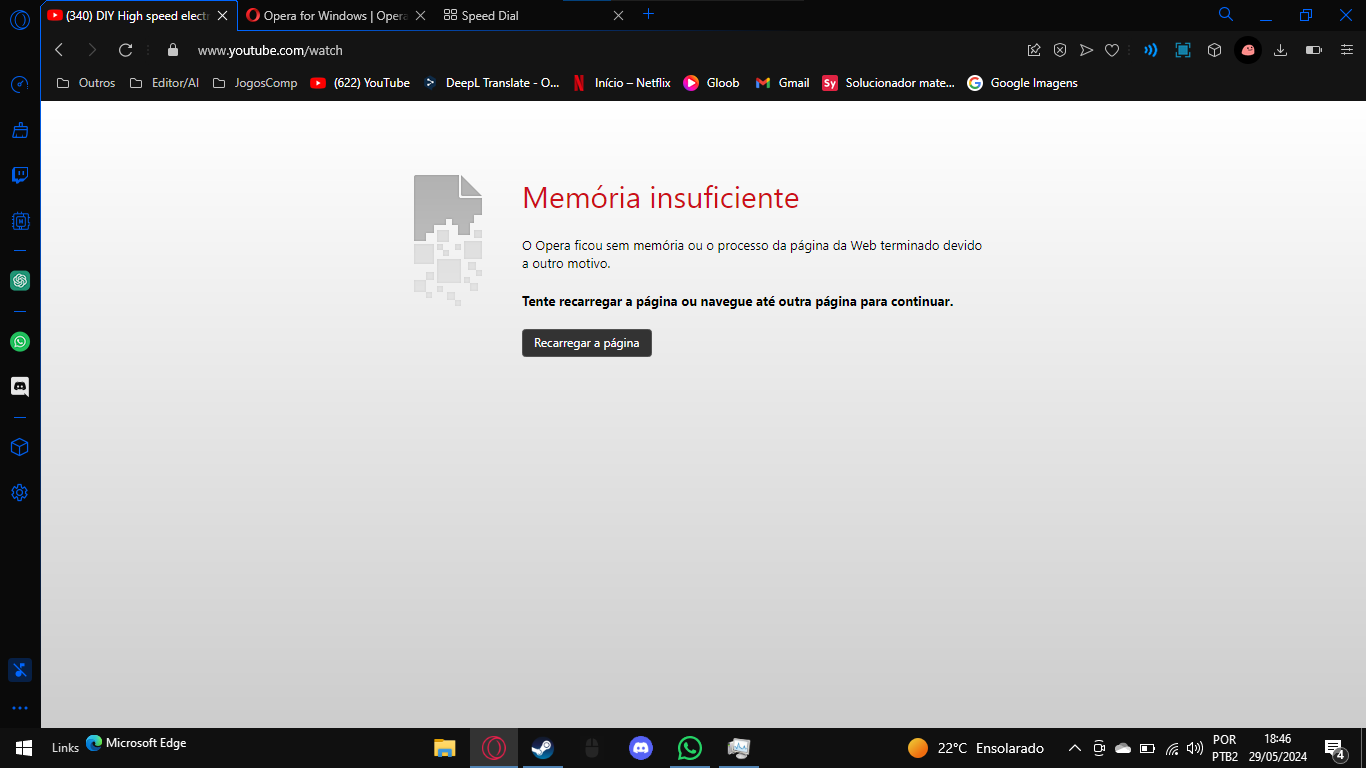Close the Opera for Windows tab
The image size is (1366, 768).
420,16
